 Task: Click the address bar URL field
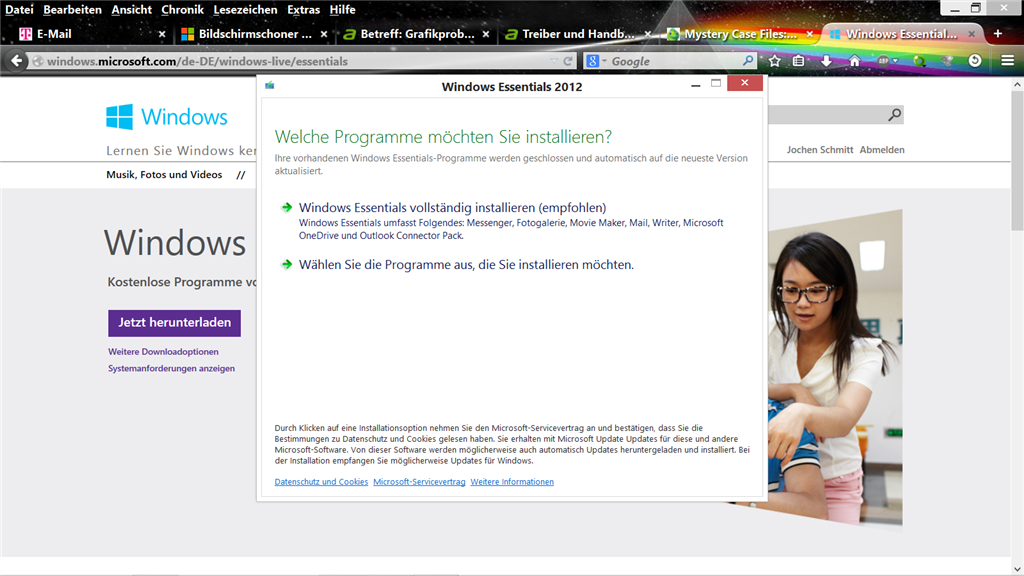[x=294, y=61]
